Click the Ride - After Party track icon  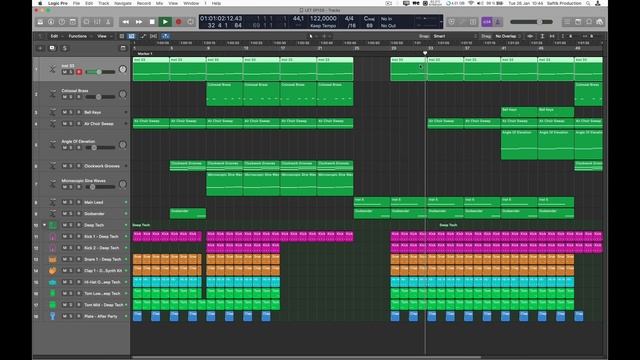53,316
